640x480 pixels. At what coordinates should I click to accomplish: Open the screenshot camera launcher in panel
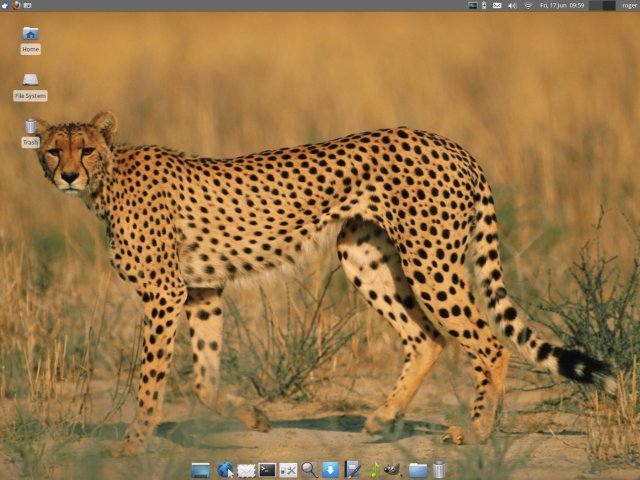pyautogui.click(x=27, y=5)
